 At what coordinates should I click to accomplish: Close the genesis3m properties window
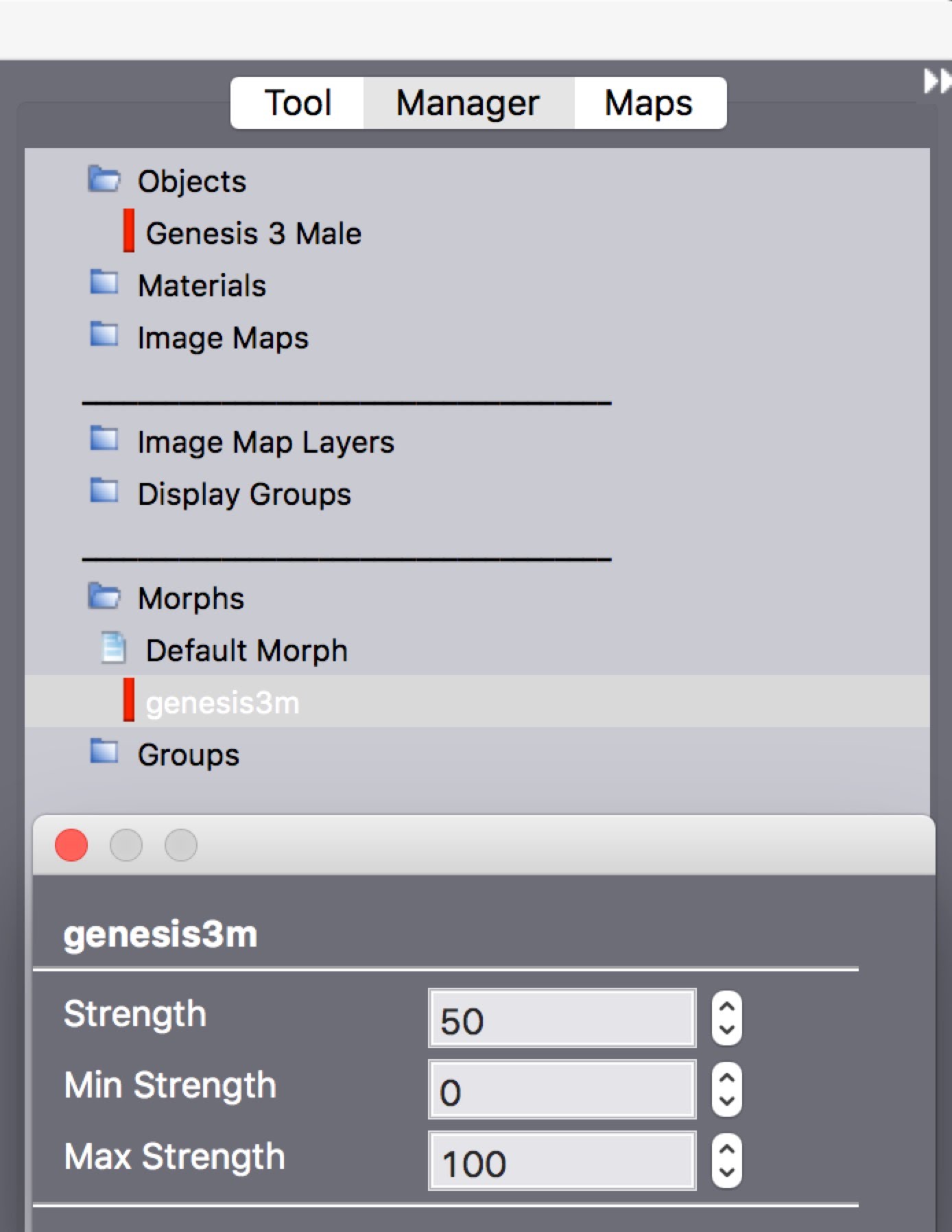click(x=71, y=845)
